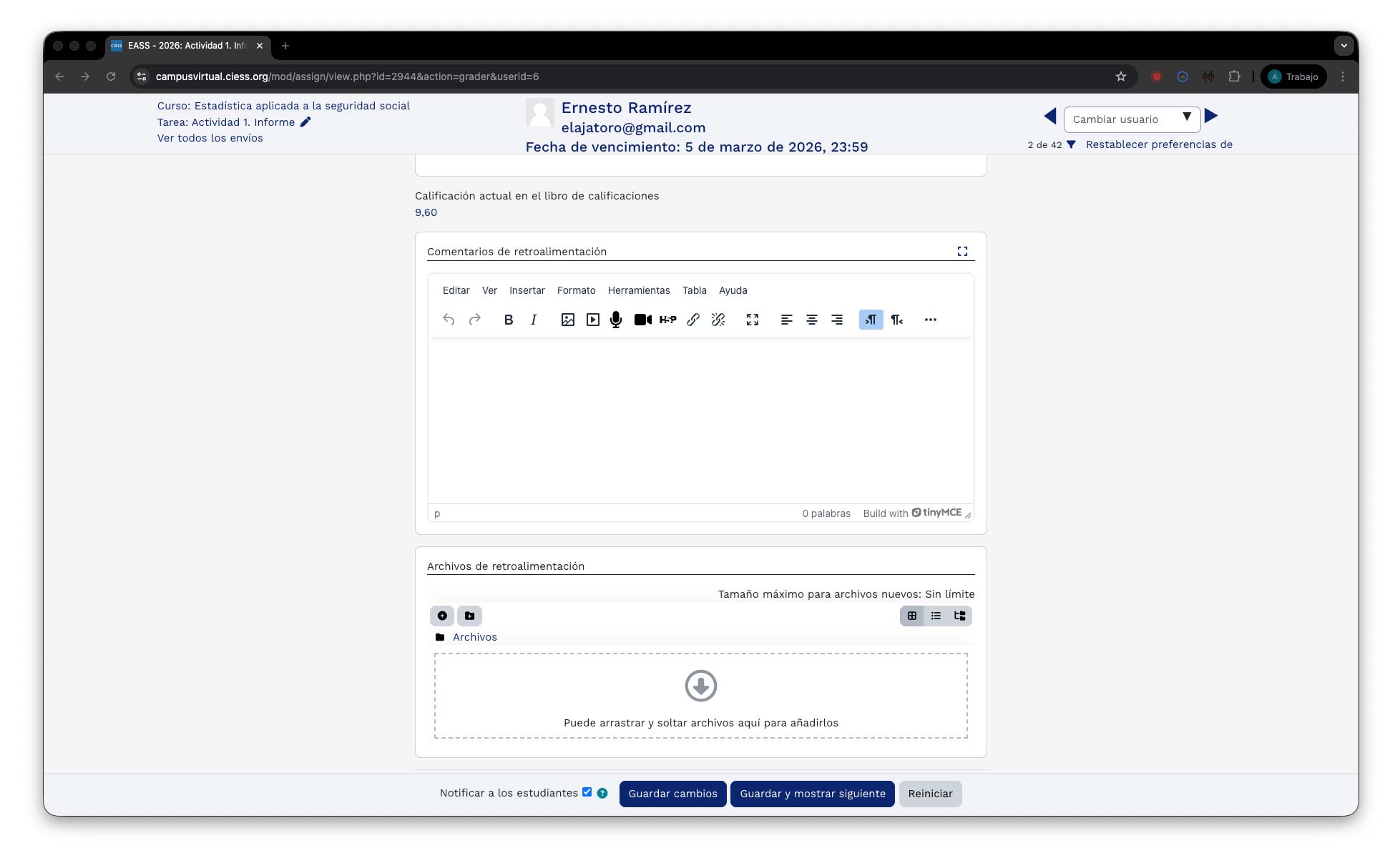Expand filter arrow next to 2 de 42
Viewport: 1400px width, 853px height.
[x=1071, y=144]
